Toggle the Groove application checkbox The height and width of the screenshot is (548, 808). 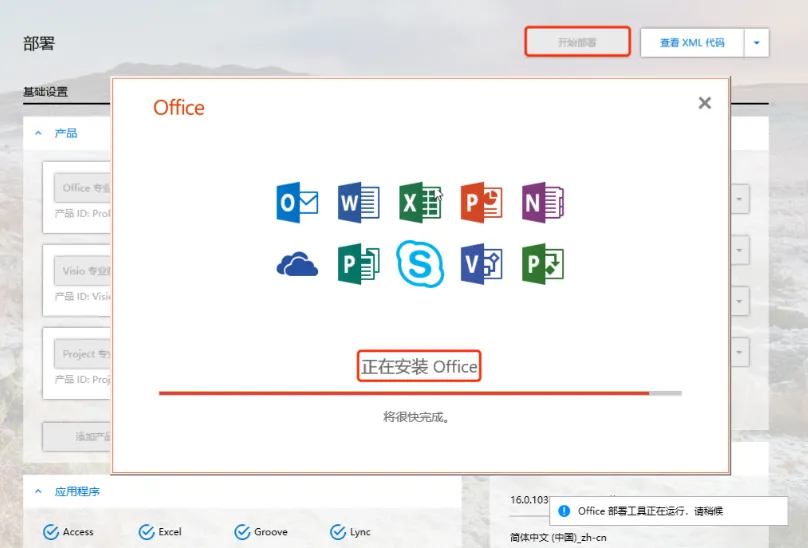[242, 532]
